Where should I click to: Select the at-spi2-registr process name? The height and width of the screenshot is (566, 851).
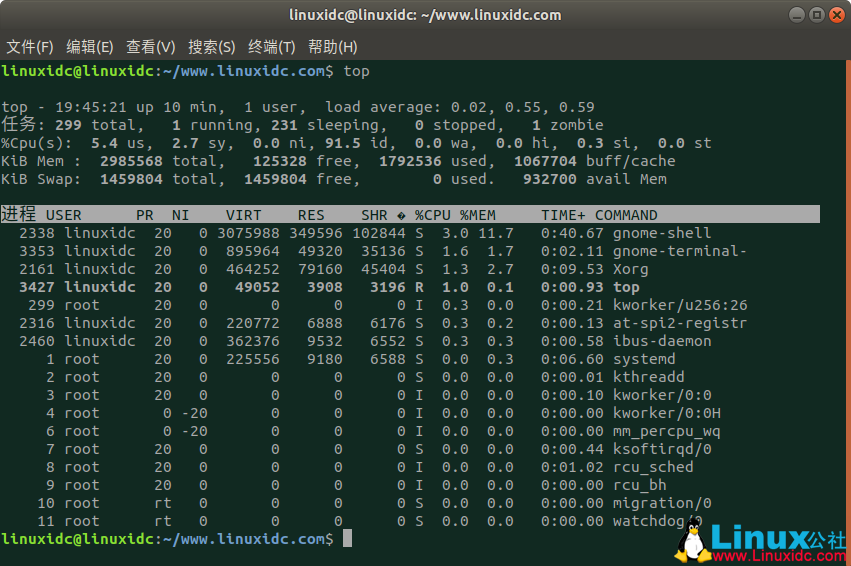[680, 323]
